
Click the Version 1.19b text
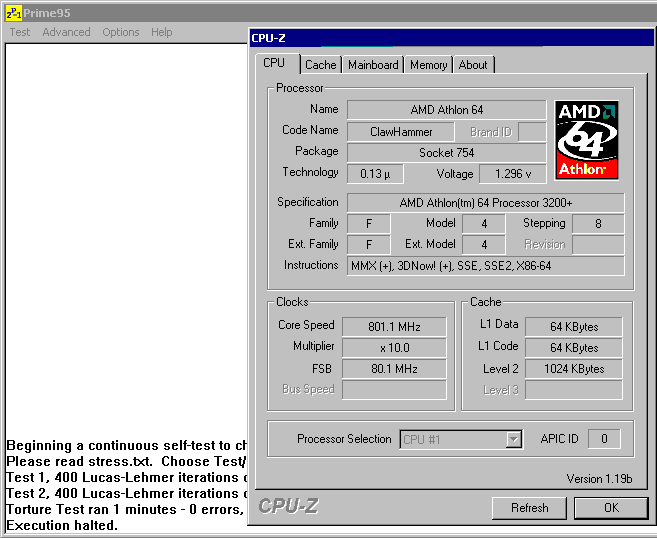pyautogui.click(x=599, y=479)
